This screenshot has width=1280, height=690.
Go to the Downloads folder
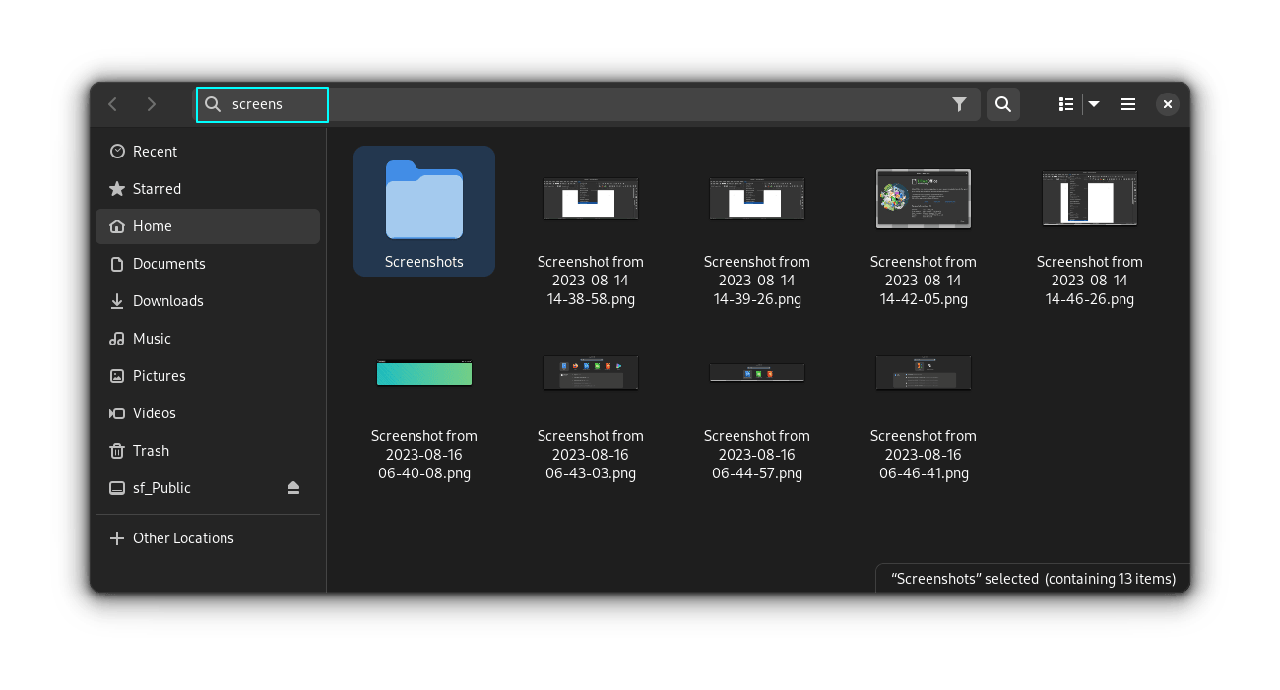(x=168, y=301)
